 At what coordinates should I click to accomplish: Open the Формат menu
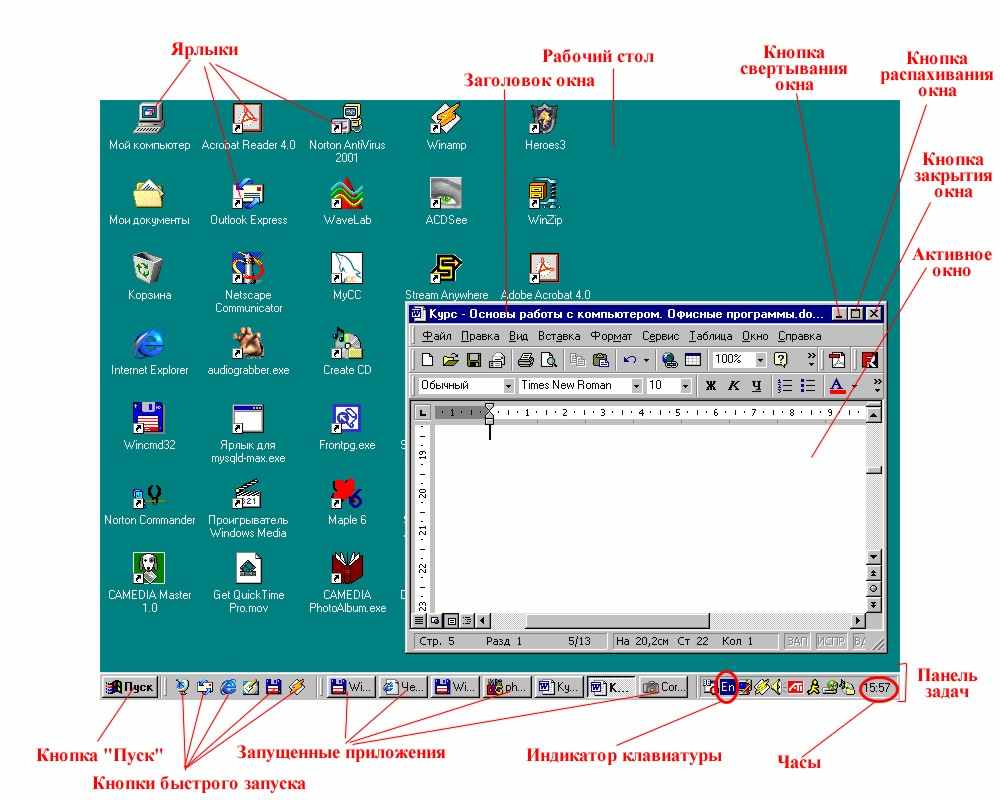(x=610, y=336)
